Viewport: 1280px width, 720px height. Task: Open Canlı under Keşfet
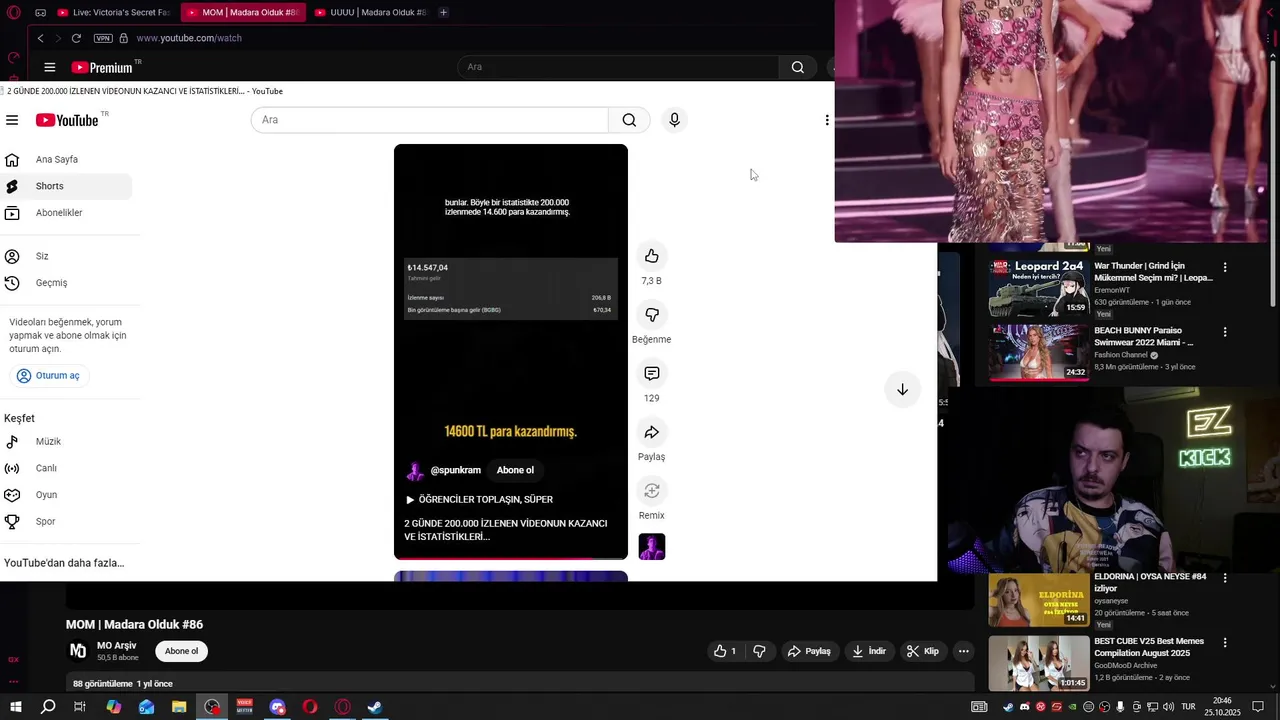coord(66,468)
